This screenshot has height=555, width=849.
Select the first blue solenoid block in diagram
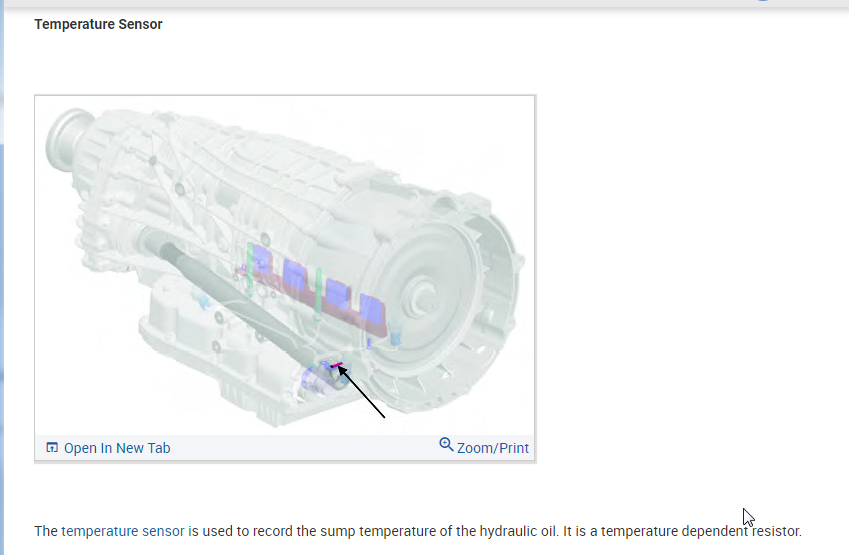262,259
